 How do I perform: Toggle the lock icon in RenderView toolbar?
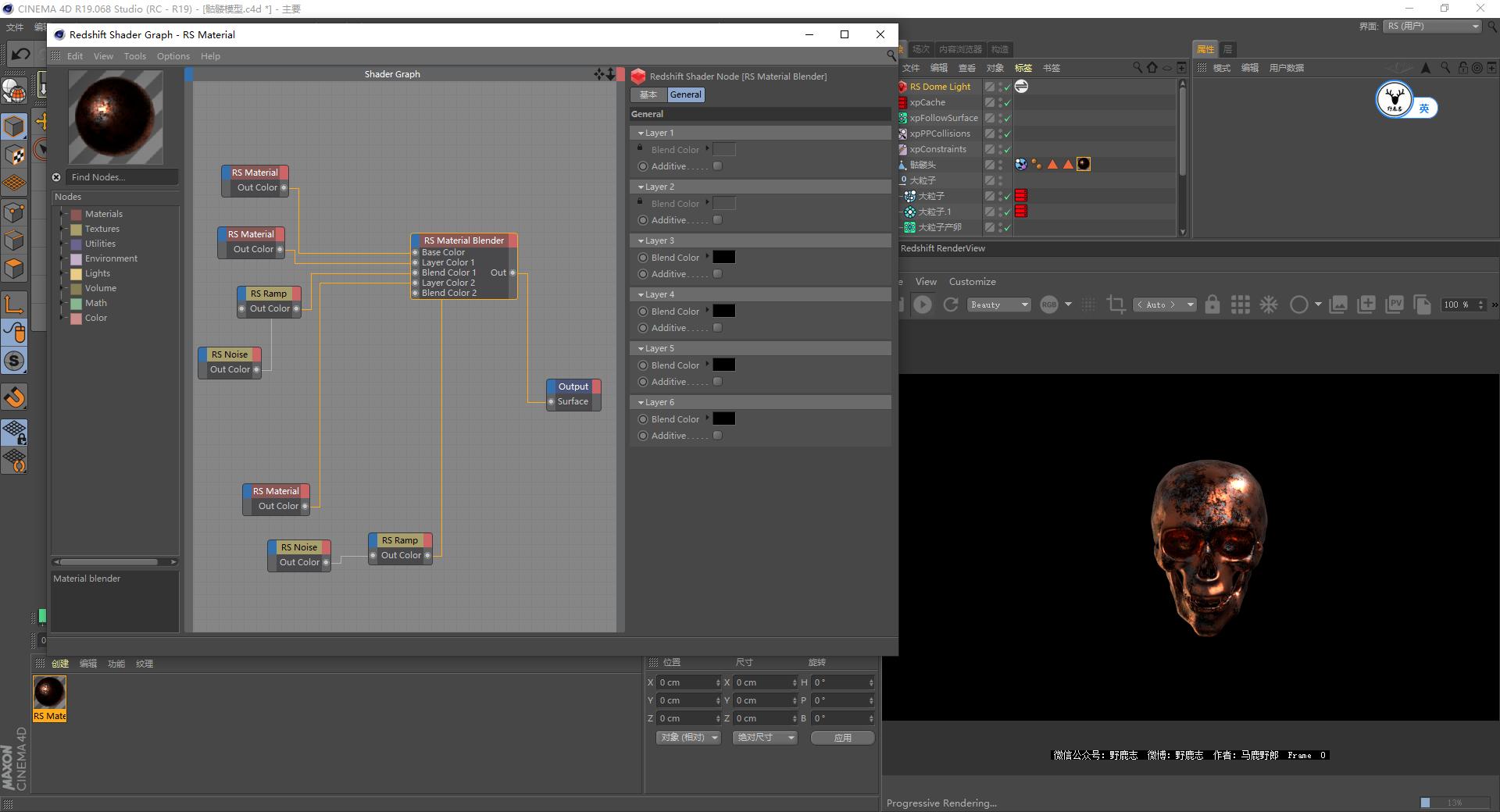coord(1212,304)
